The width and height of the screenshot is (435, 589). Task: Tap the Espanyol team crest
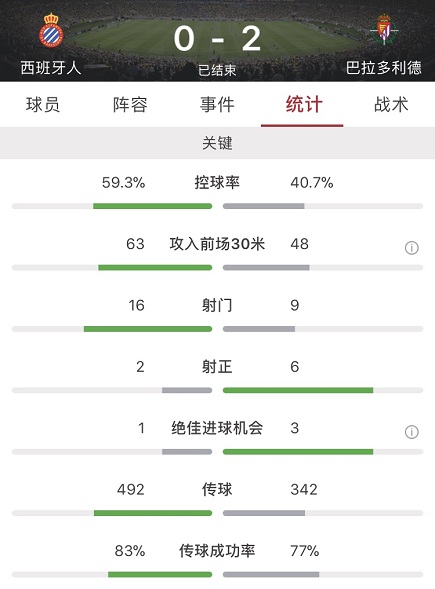51,30
